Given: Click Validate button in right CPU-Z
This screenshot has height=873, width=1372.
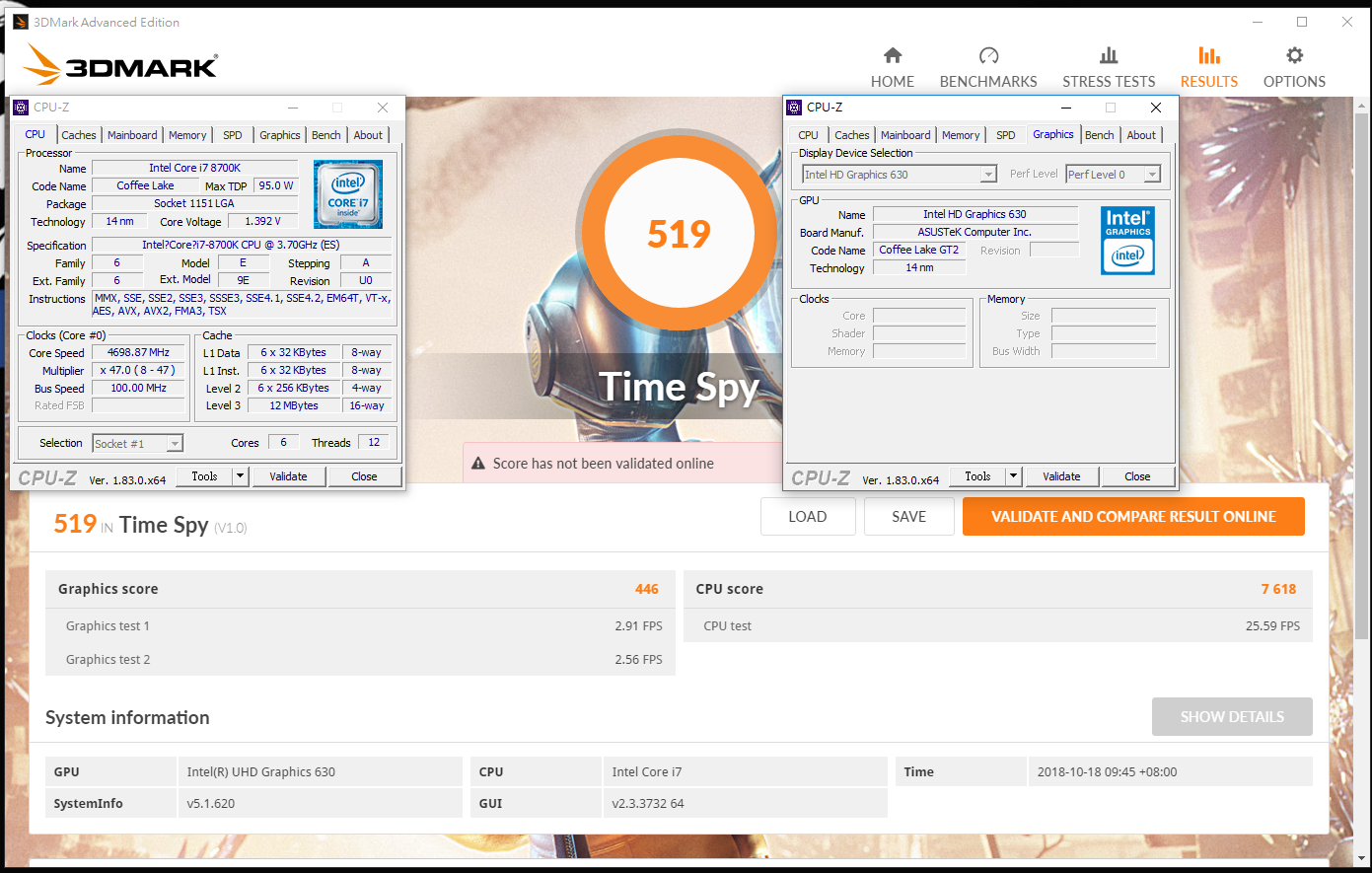Looking at the screenshot, I should (x=1061, y=476).
